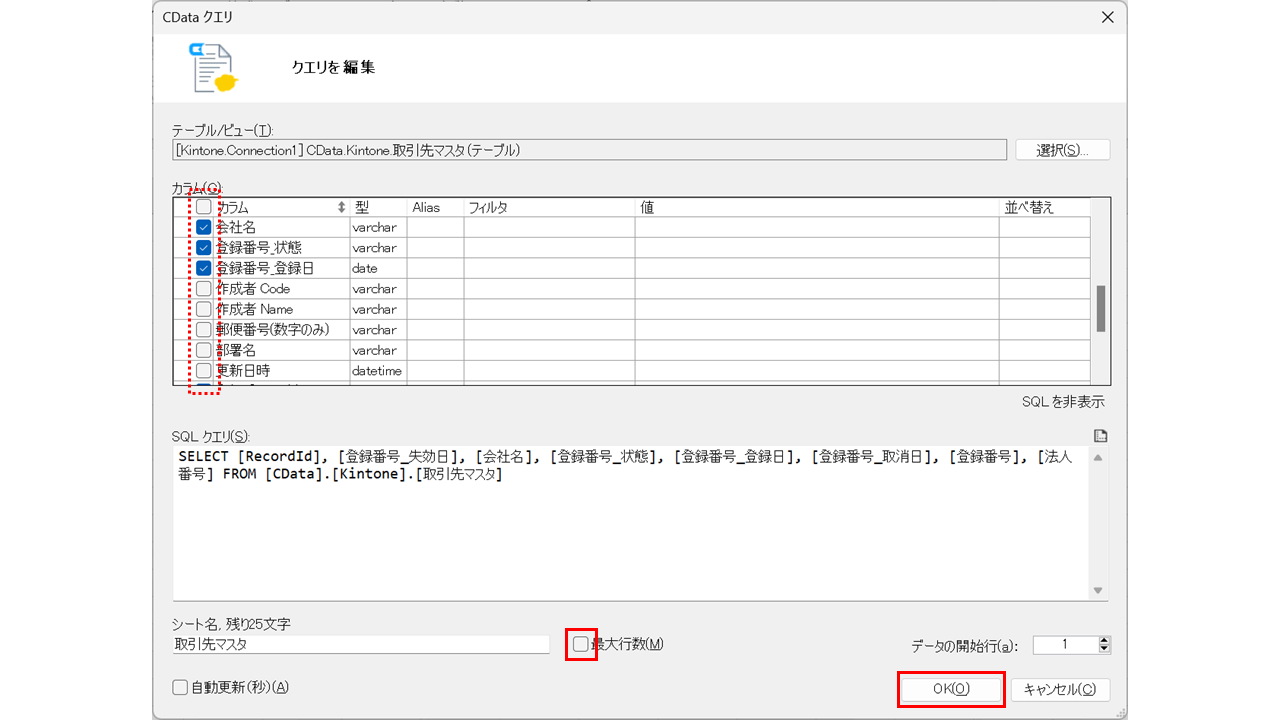The image size is (1280, 720).
Task: Close the CData クエリ dialog
Action: [1107, 17]
